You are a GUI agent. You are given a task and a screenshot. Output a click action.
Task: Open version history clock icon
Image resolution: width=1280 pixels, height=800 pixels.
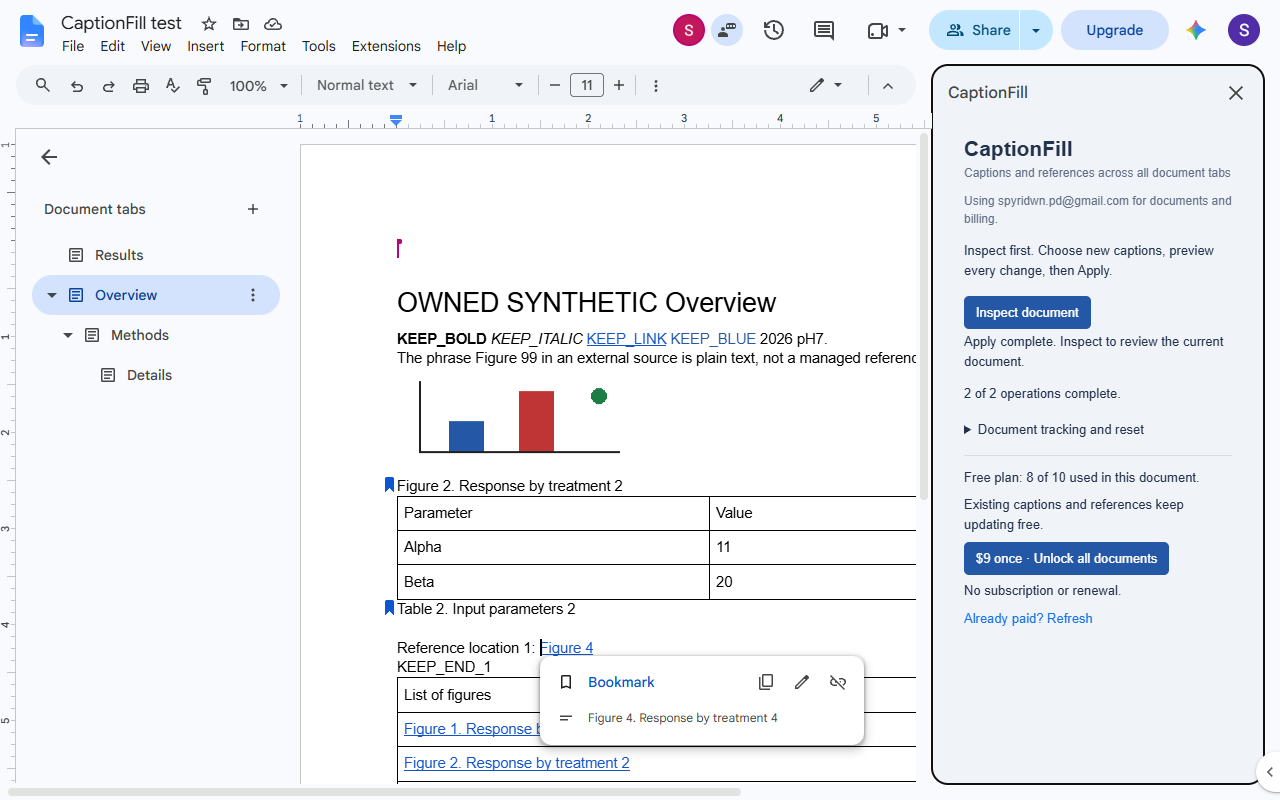point(773,30)
